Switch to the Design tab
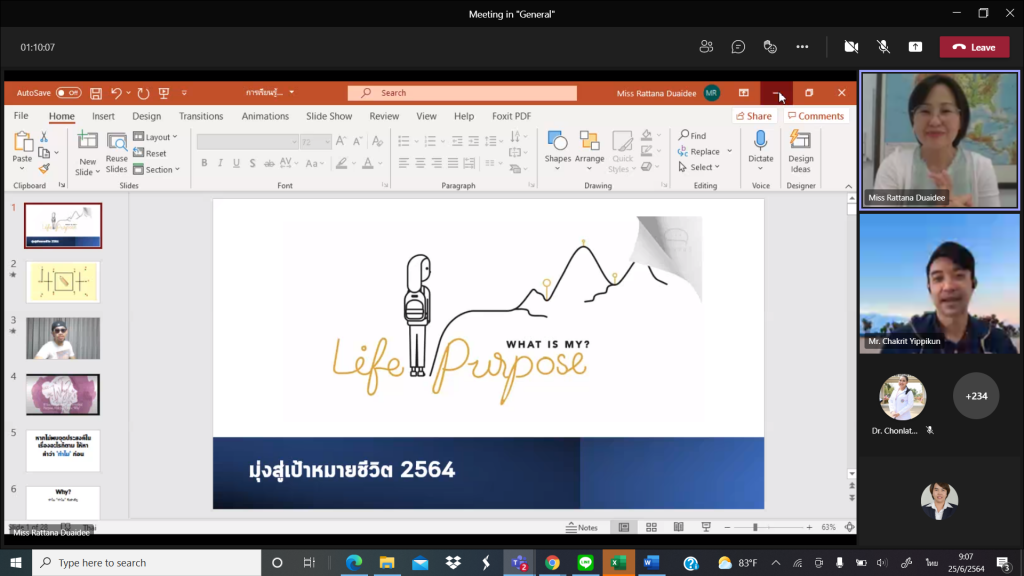The image size is (1024, 576). [146, 116]
